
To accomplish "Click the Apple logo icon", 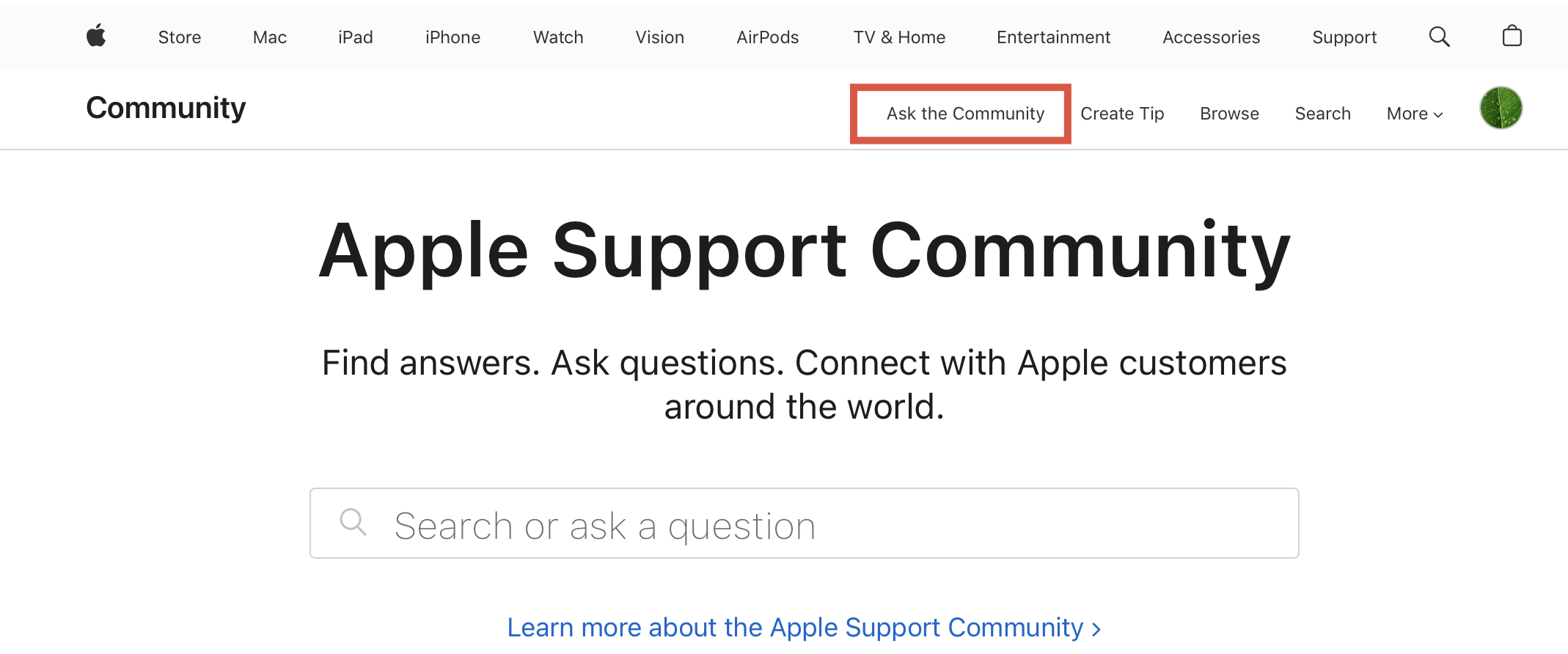I will click(x=96, y=36).
